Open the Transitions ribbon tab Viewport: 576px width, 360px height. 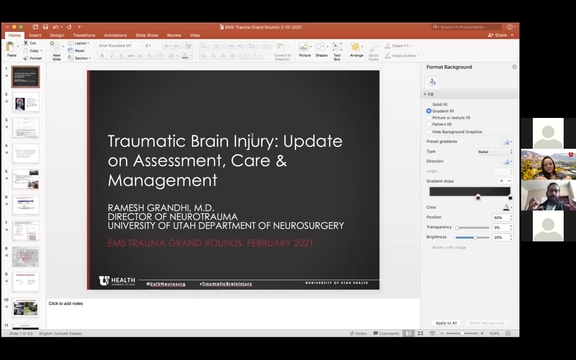tap(84, 35)
